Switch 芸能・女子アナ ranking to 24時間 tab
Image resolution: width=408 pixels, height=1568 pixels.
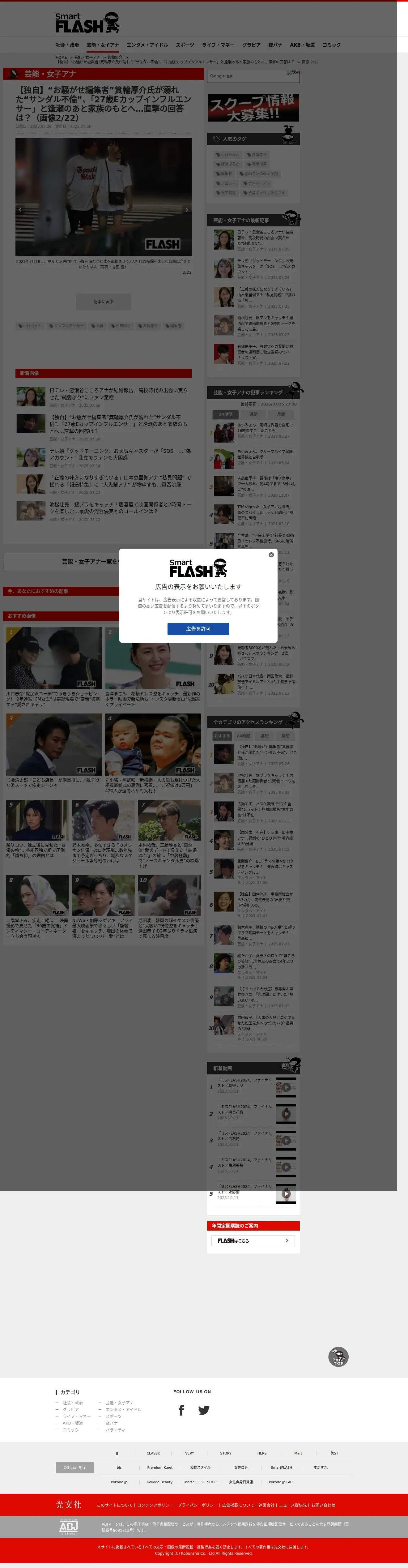tap(226, 414)
